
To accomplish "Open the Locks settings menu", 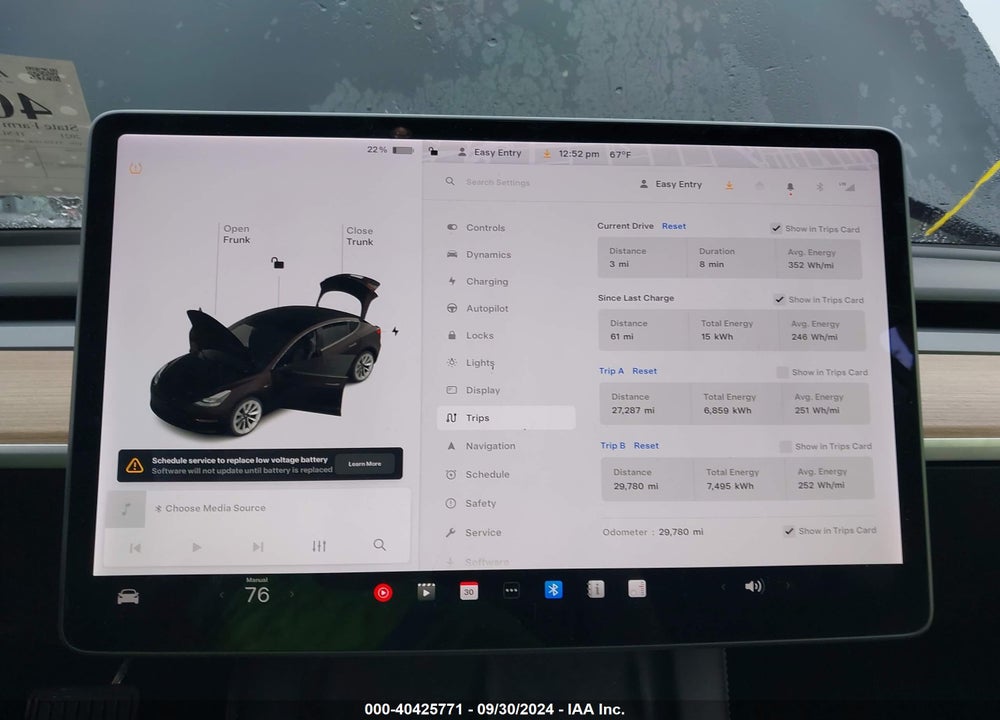I will [x=471, y=335].
